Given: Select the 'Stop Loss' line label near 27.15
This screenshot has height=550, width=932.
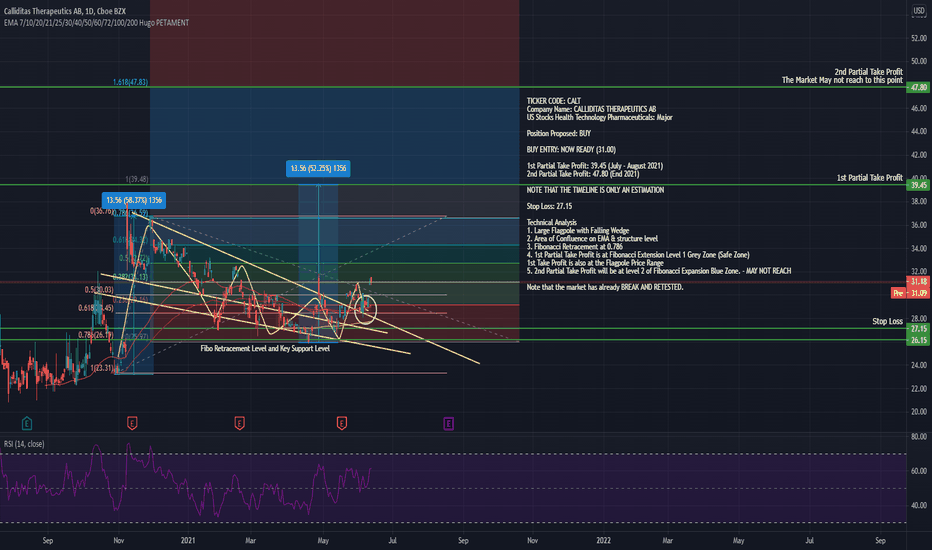Looking at the screenshot, I should tap(887, 321).
